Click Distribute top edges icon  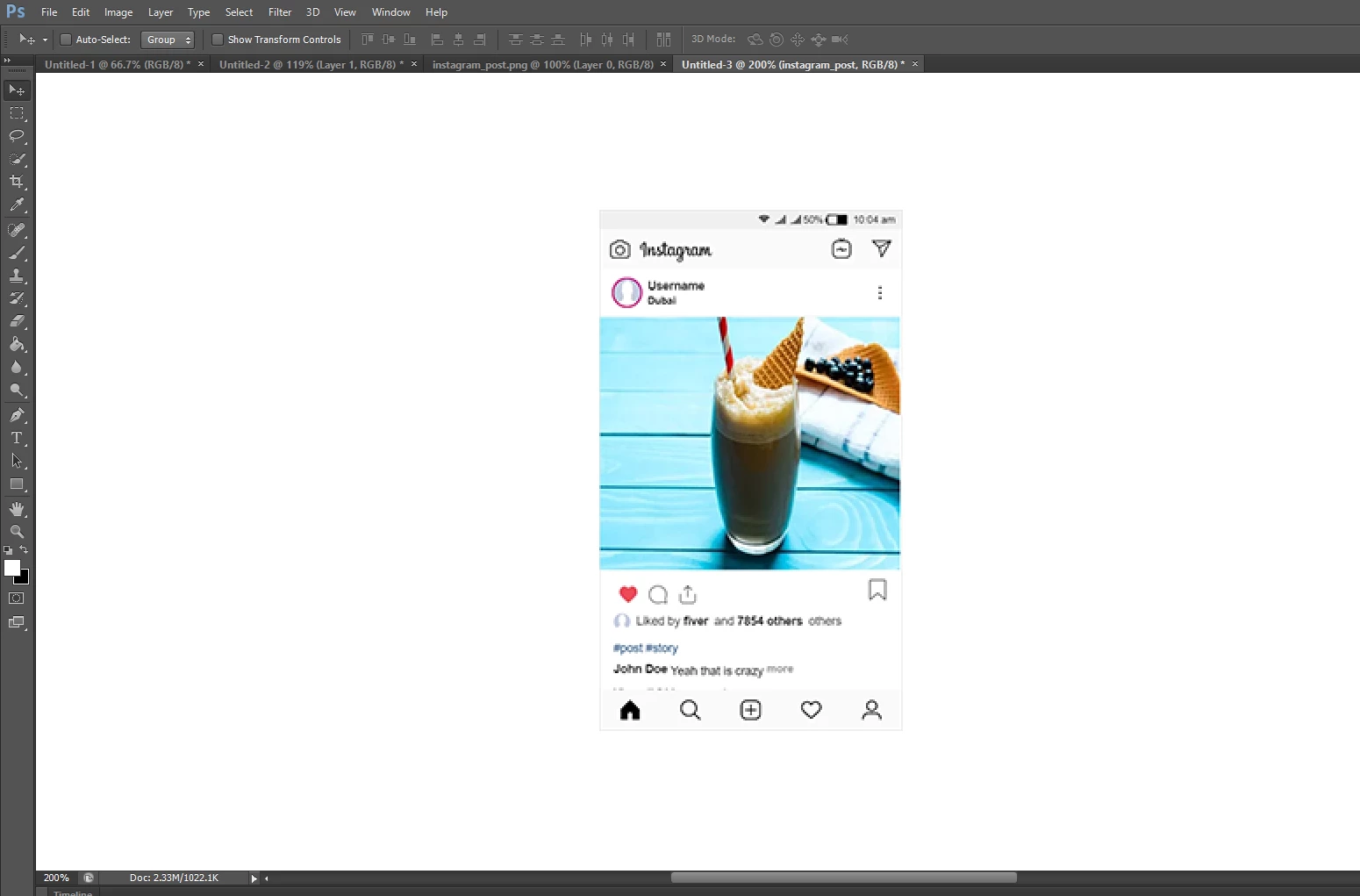tap(516, 39)
